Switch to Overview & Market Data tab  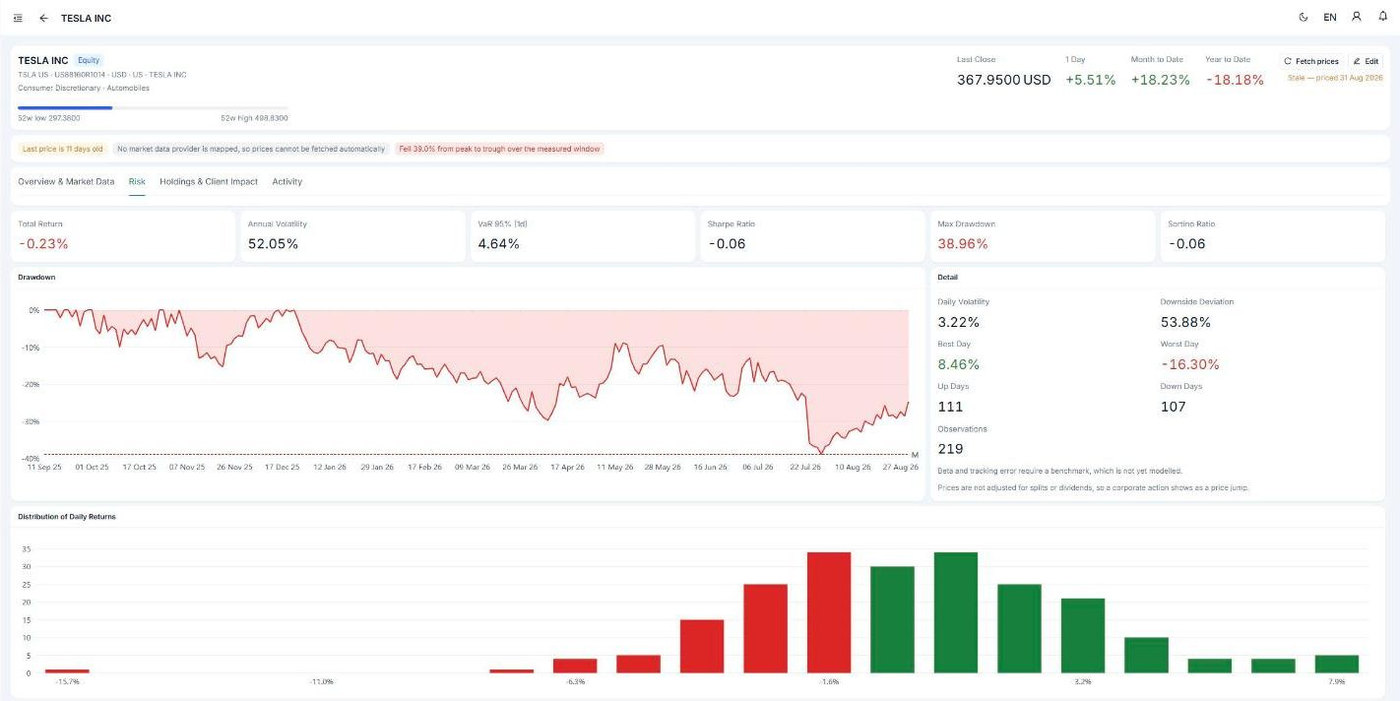point(66,182)
